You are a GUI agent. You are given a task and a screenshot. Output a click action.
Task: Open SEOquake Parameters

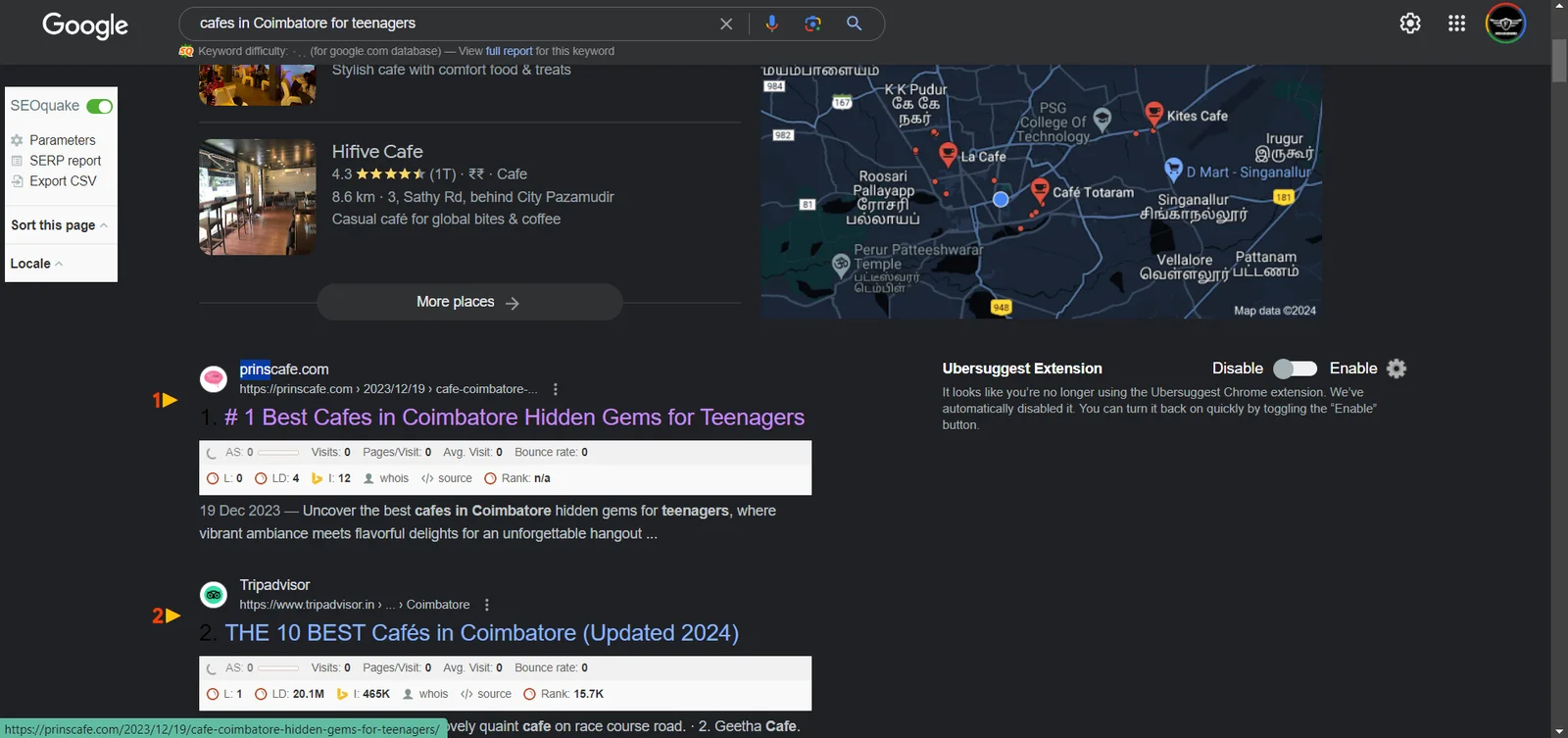point(62,140)
